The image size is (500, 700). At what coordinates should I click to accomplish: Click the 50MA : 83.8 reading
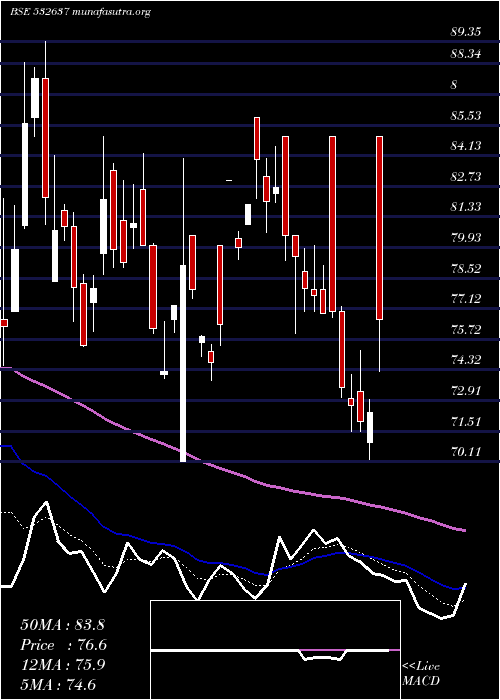pos(62,625)
